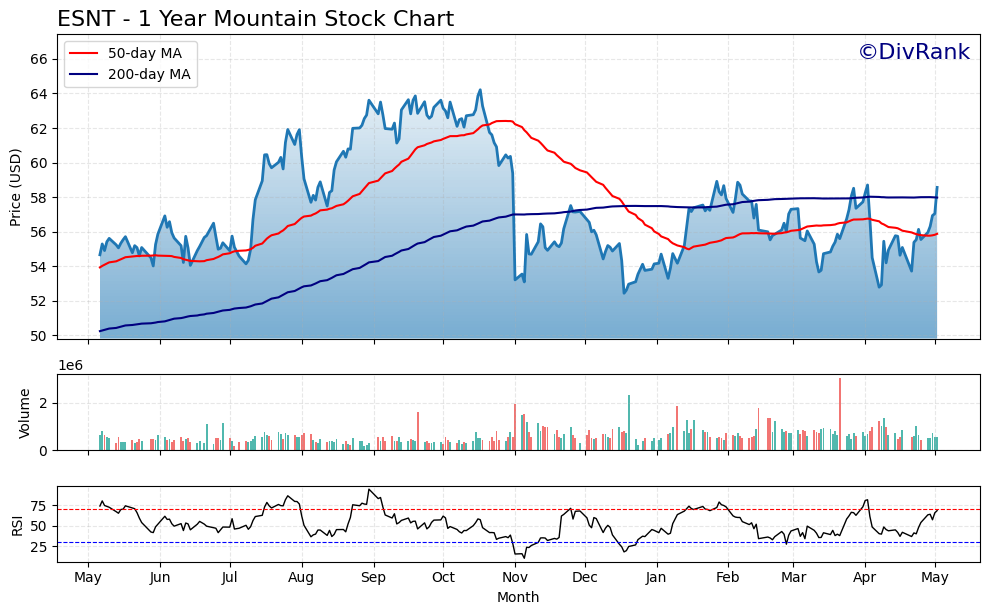The image size is (989, 615).
Task: Click the "Oct" month label
Action: pyautogui.click(x=443, y=578)
